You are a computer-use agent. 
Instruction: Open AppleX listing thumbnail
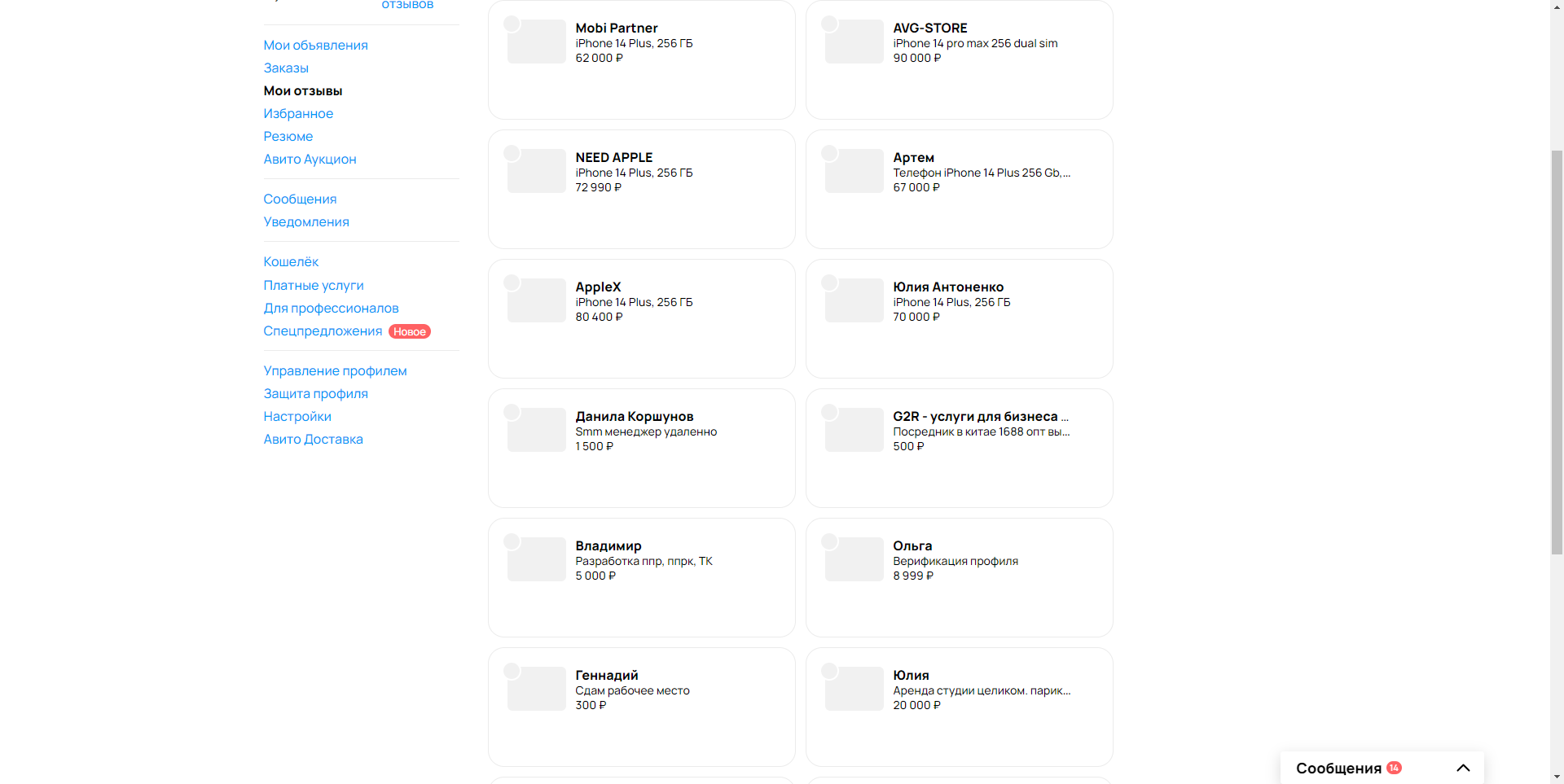537,300
